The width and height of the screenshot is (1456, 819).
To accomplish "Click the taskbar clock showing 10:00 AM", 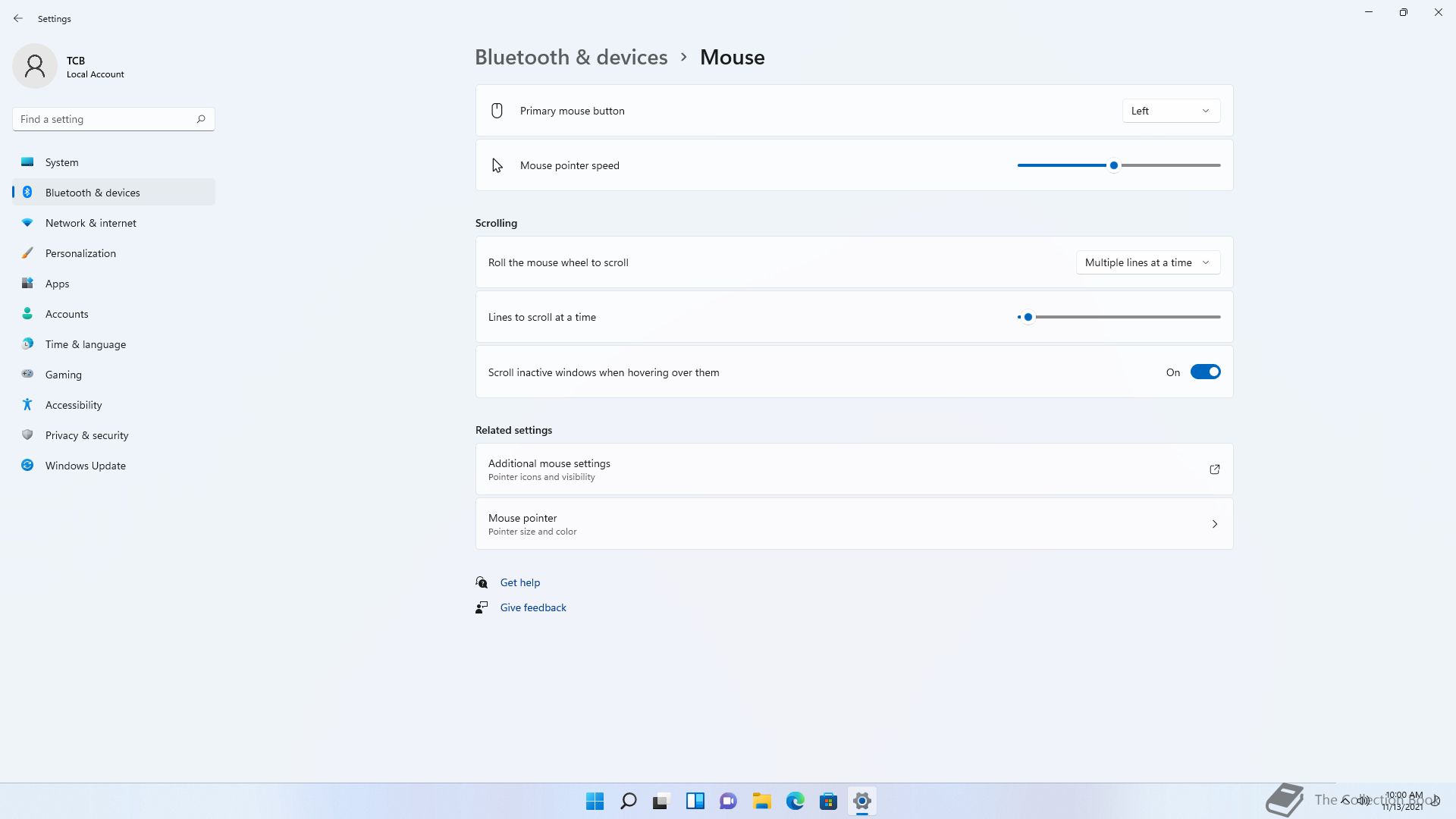I will tap(1403, 801).
